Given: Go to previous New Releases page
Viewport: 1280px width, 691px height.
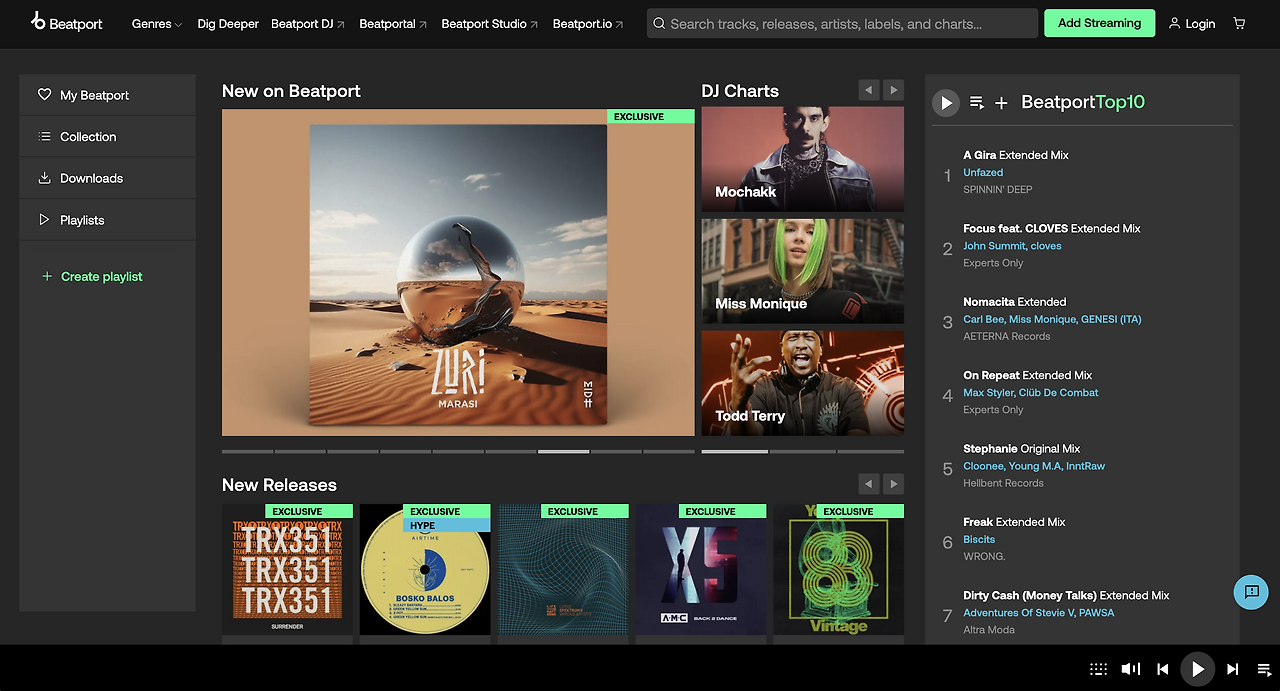Looking at the screenshot, I should (868, 484).
